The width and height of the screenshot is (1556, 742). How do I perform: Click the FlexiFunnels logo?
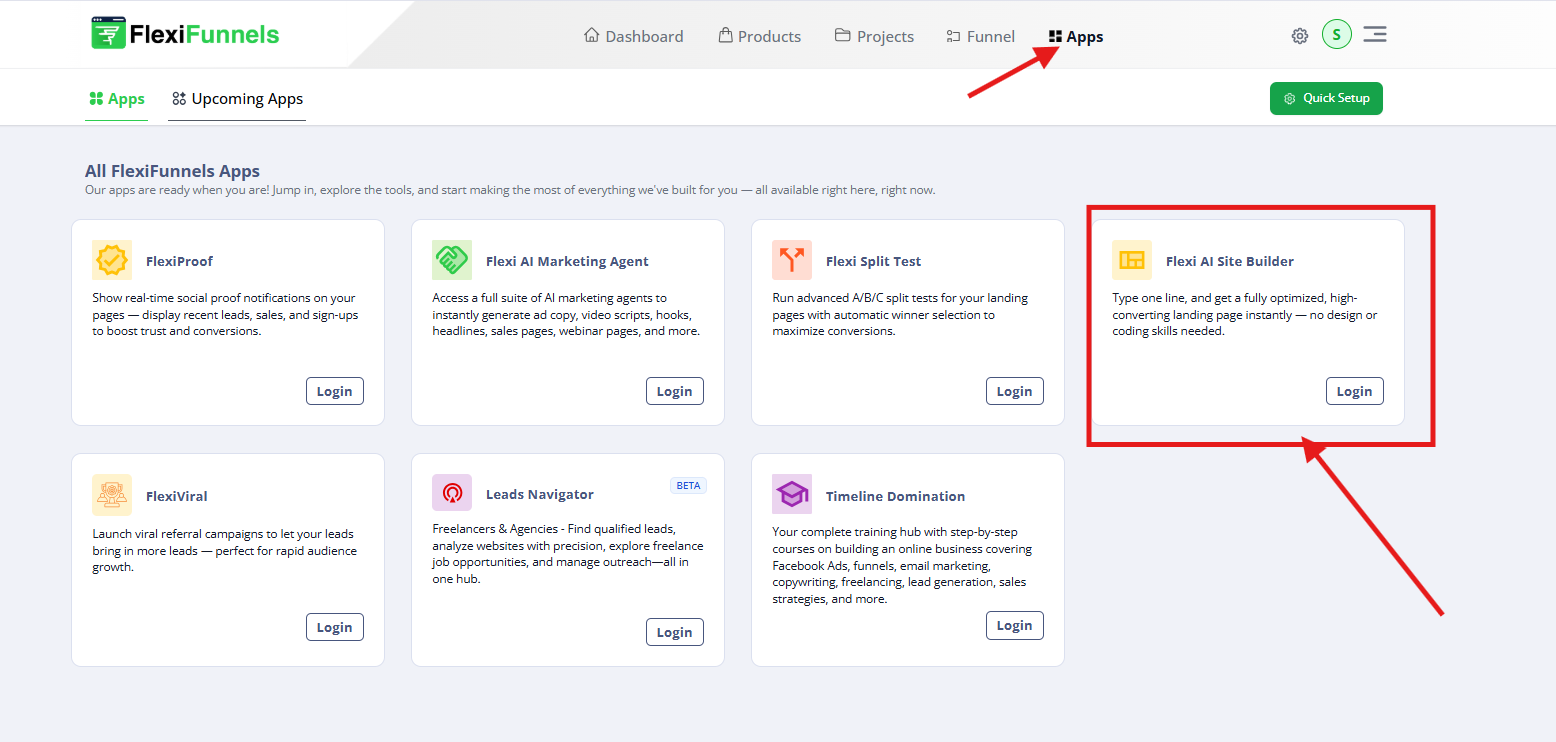185,34
